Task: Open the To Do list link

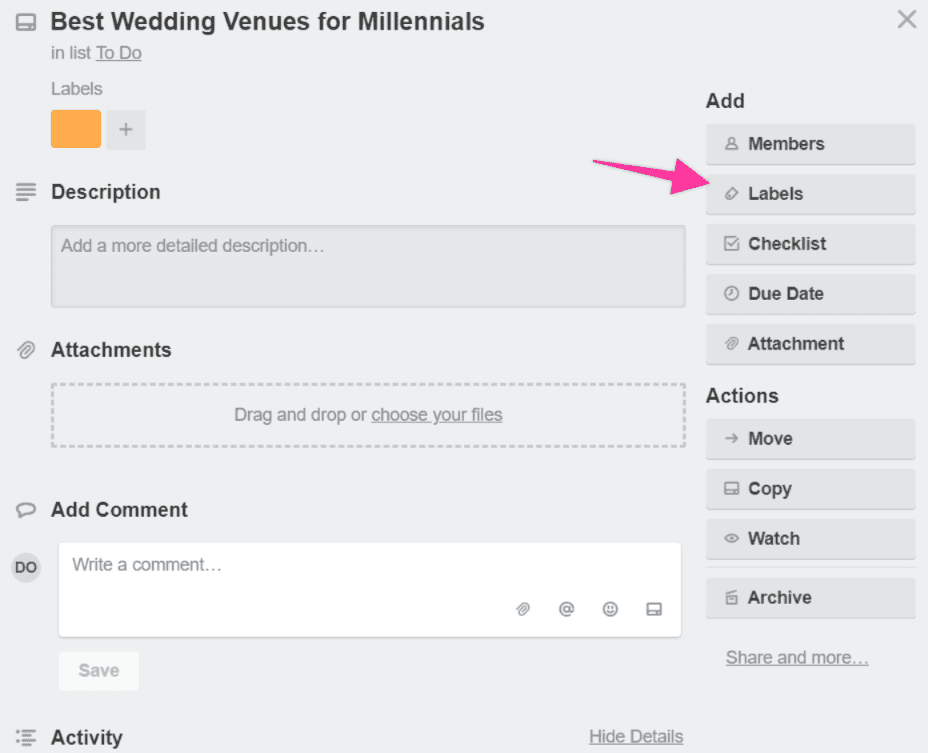Action: tap(119, 53)
